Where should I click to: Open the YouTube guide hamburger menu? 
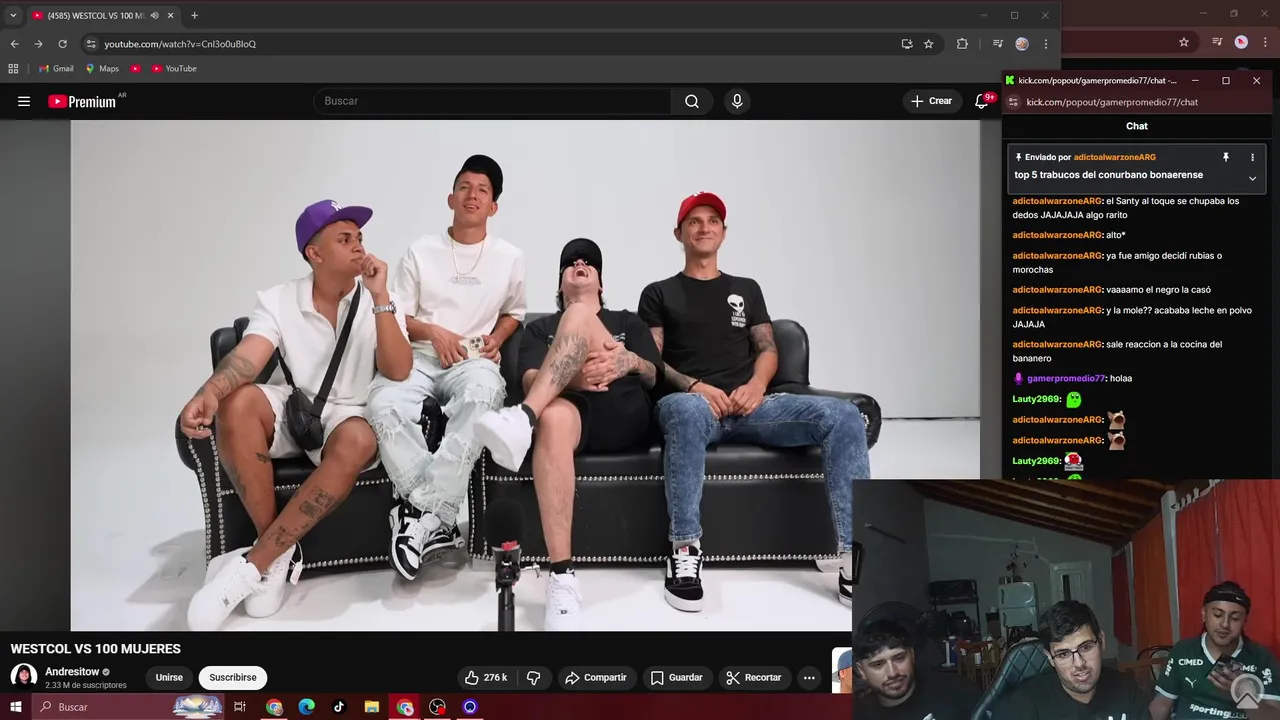tap(24, 101)
